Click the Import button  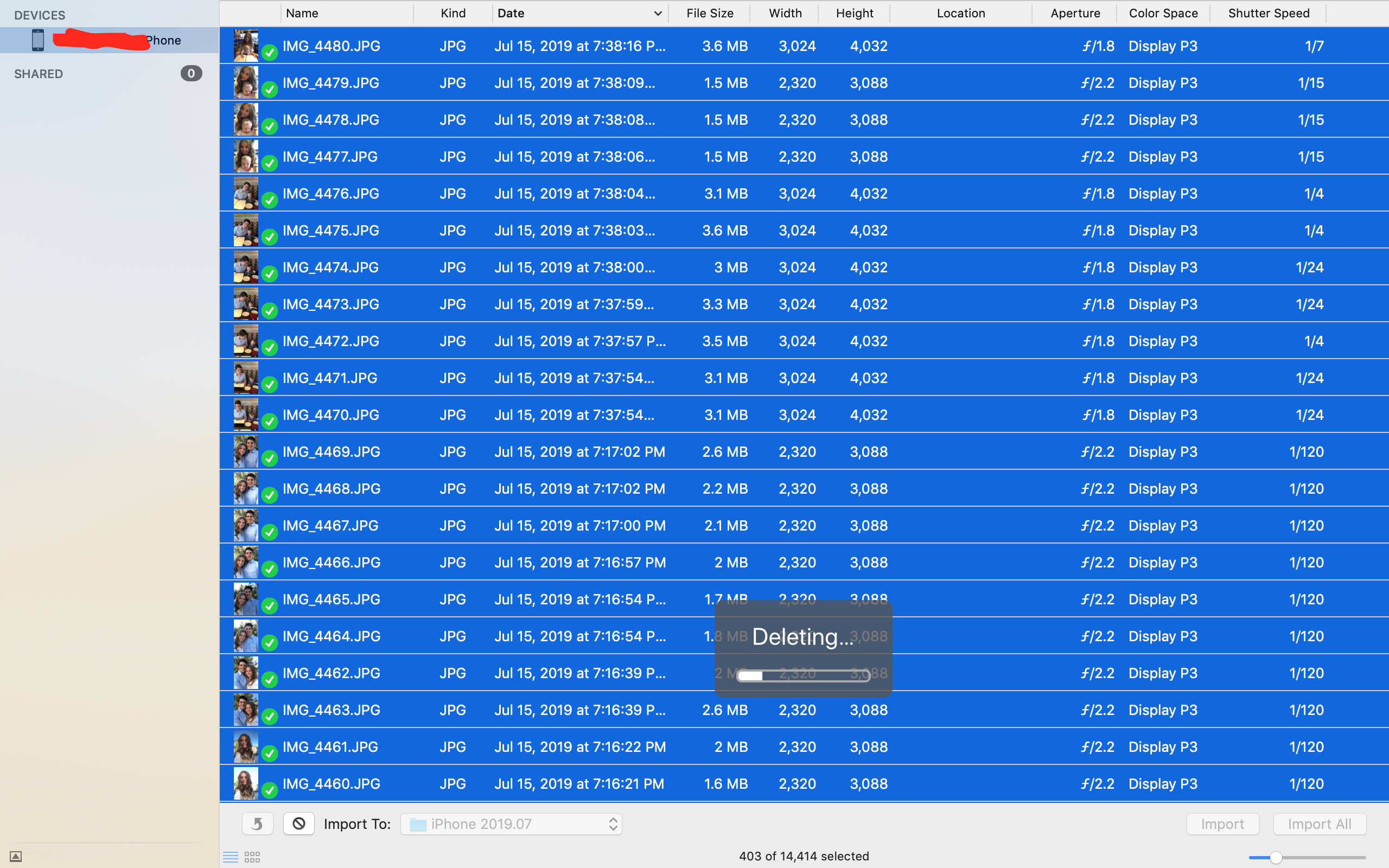[1222, 824]
